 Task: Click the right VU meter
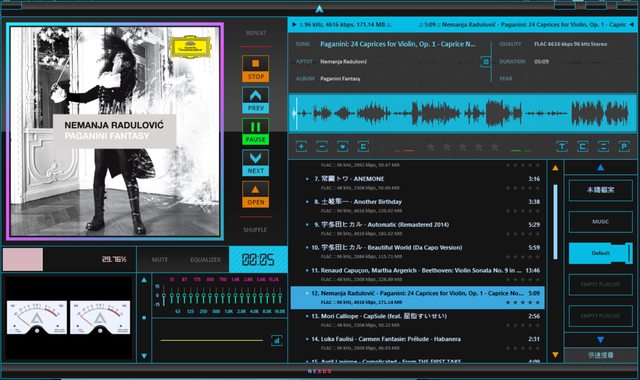pos(100,318)
